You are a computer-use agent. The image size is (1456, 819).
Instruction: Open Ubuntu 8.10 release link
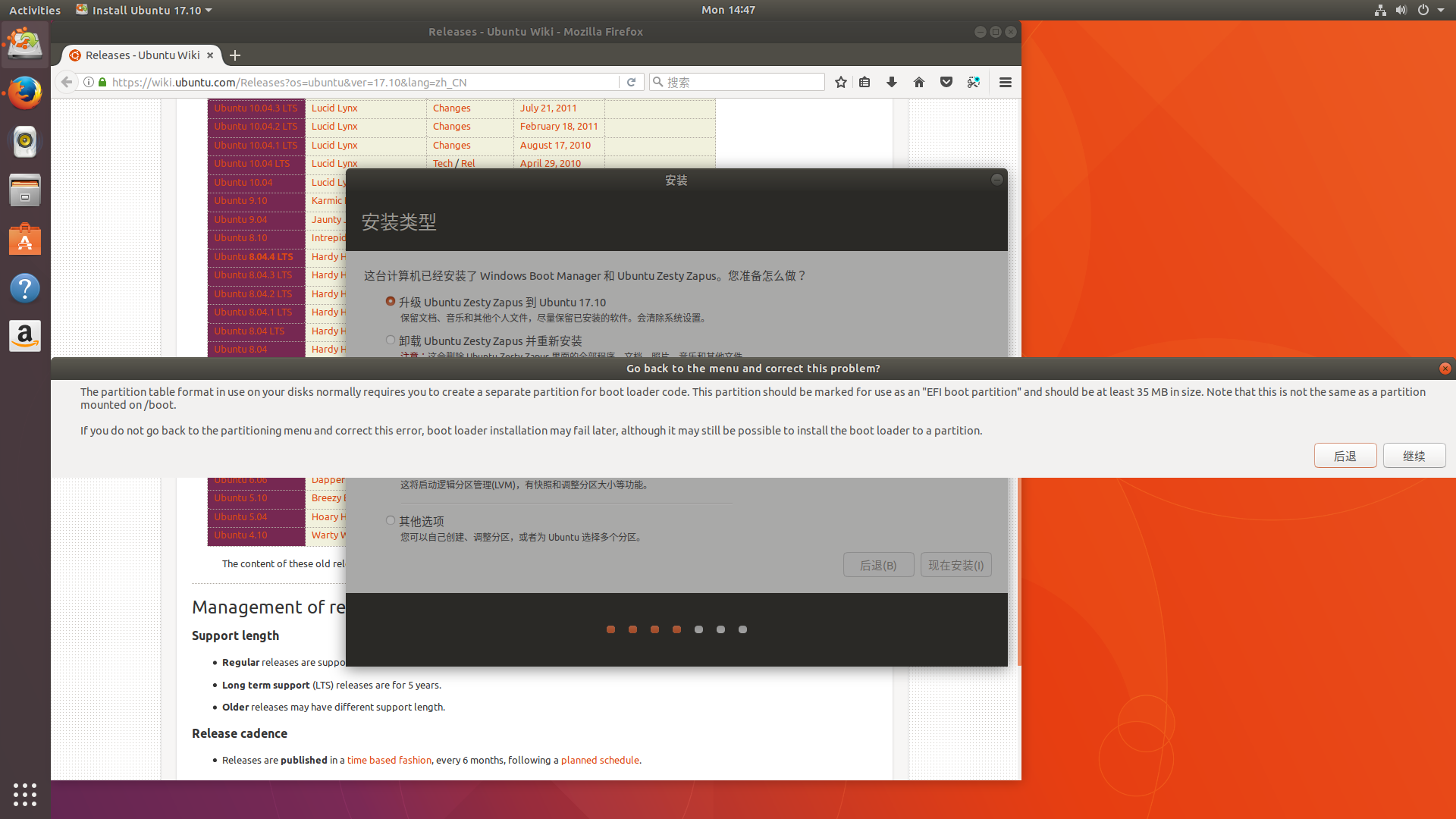pos(240,238)
